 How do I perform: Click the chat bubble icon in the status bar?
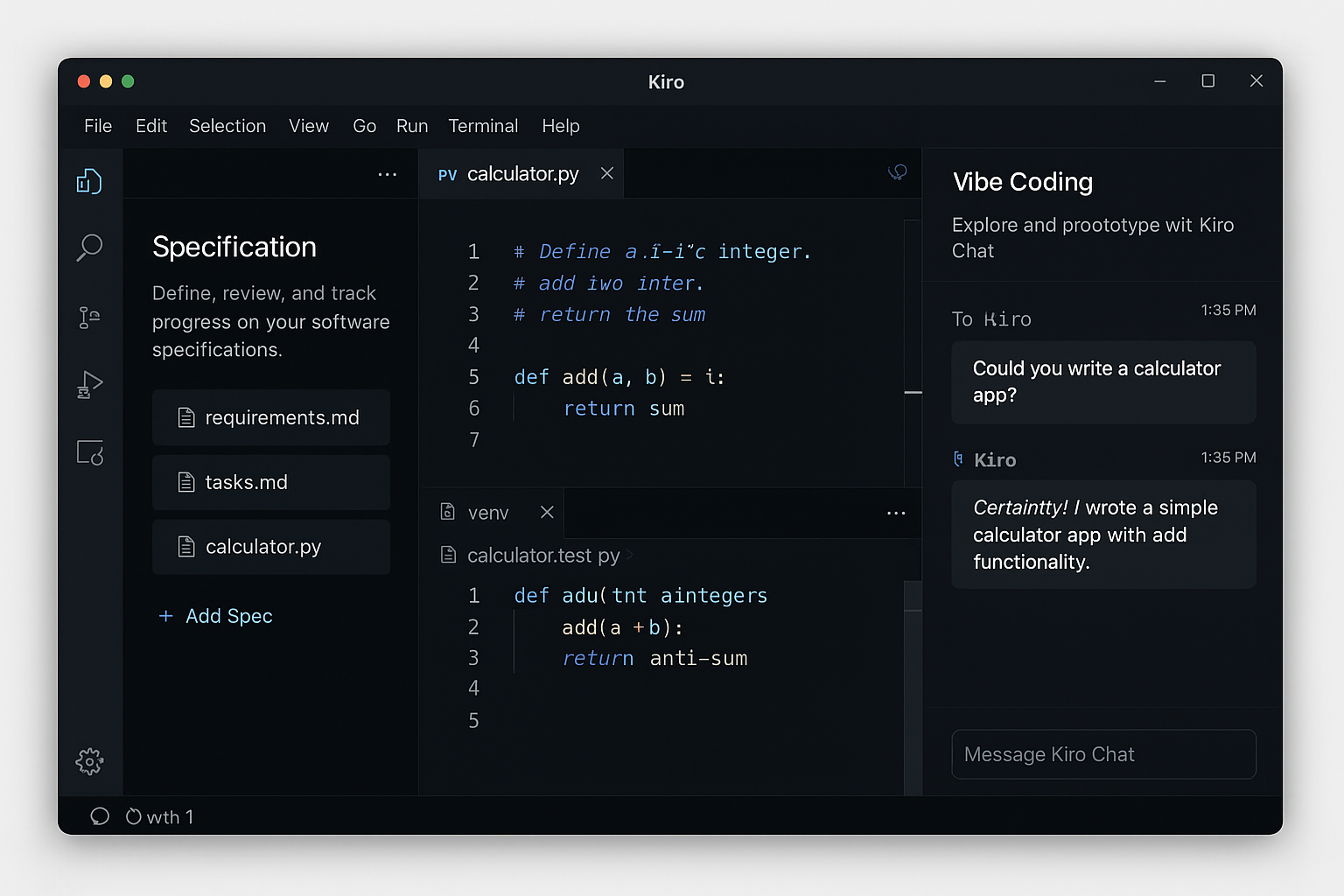point(99,816)
